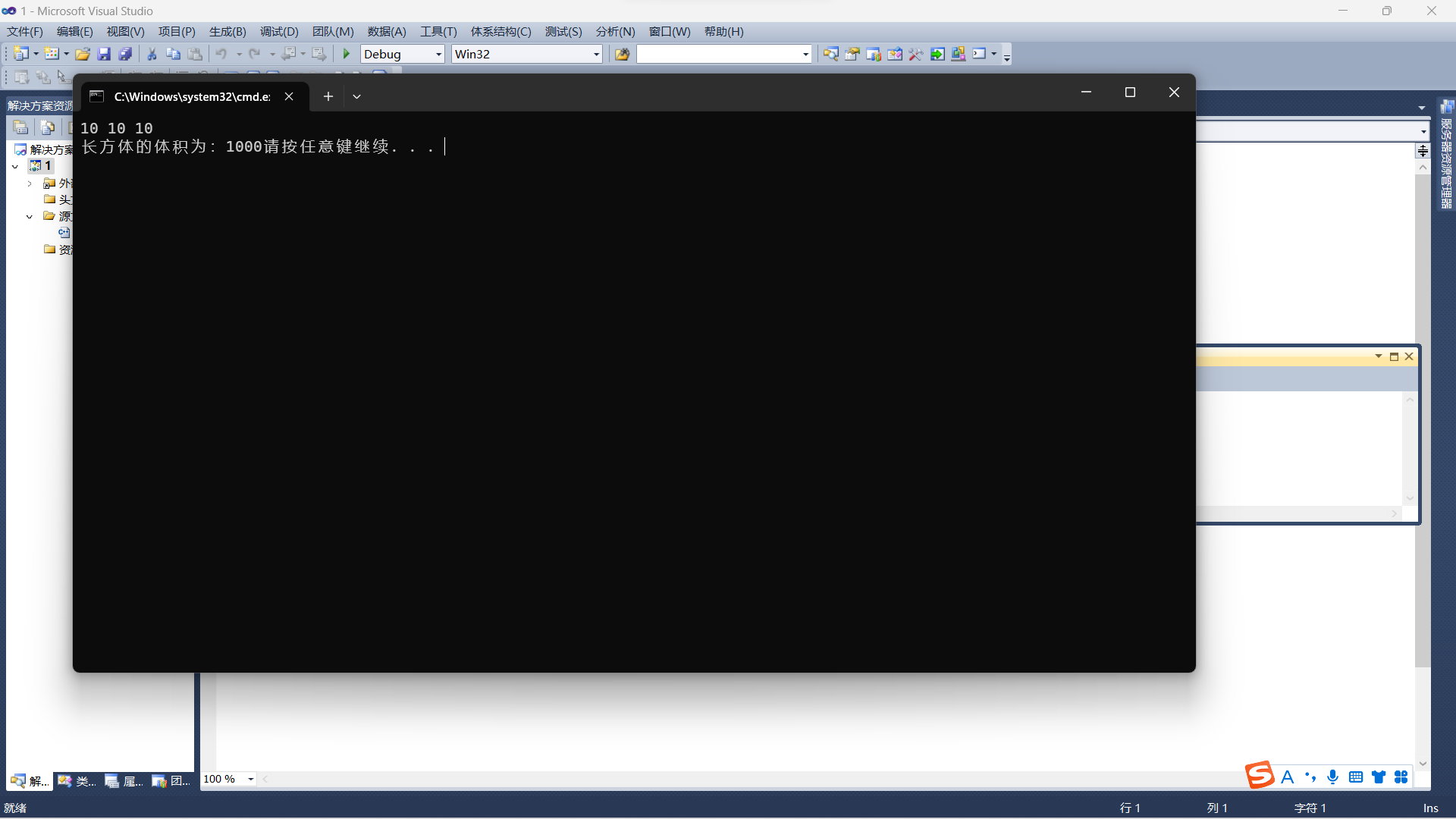Close the cmd.exe terminal tab

289,96
